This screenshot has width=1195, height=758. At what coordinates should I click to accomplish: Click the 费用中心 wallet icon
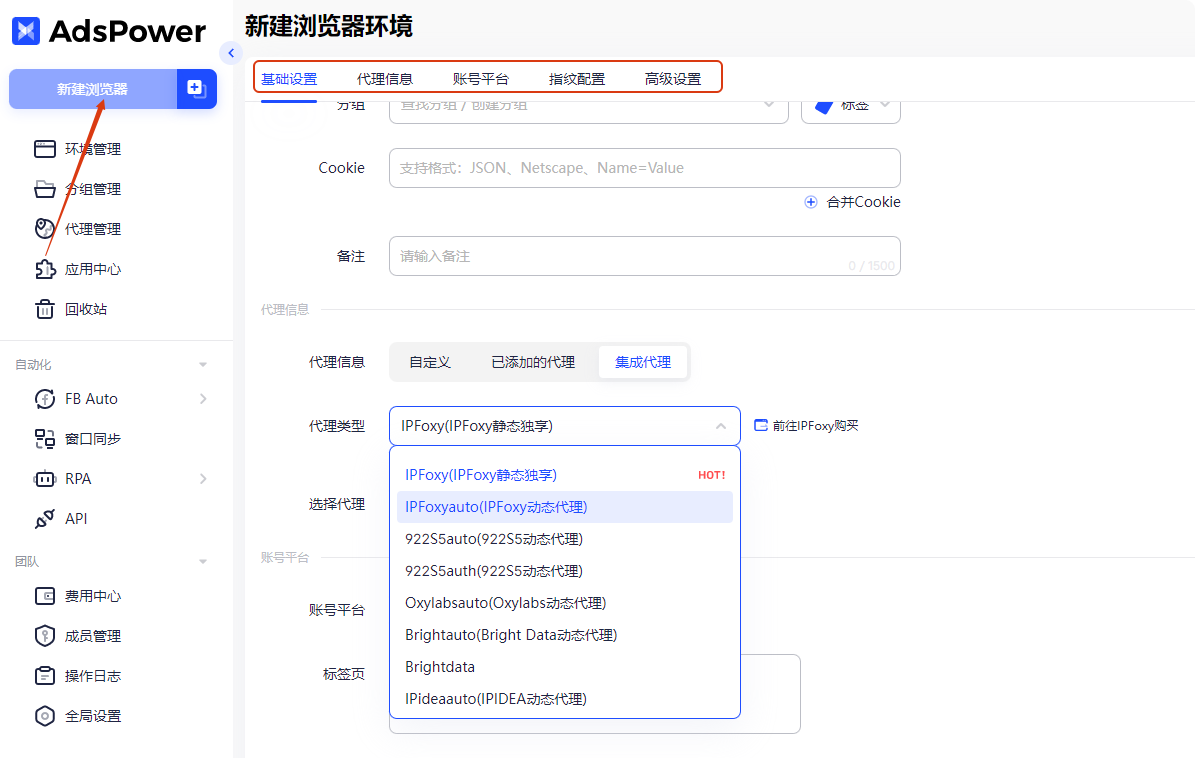[45, 596]
